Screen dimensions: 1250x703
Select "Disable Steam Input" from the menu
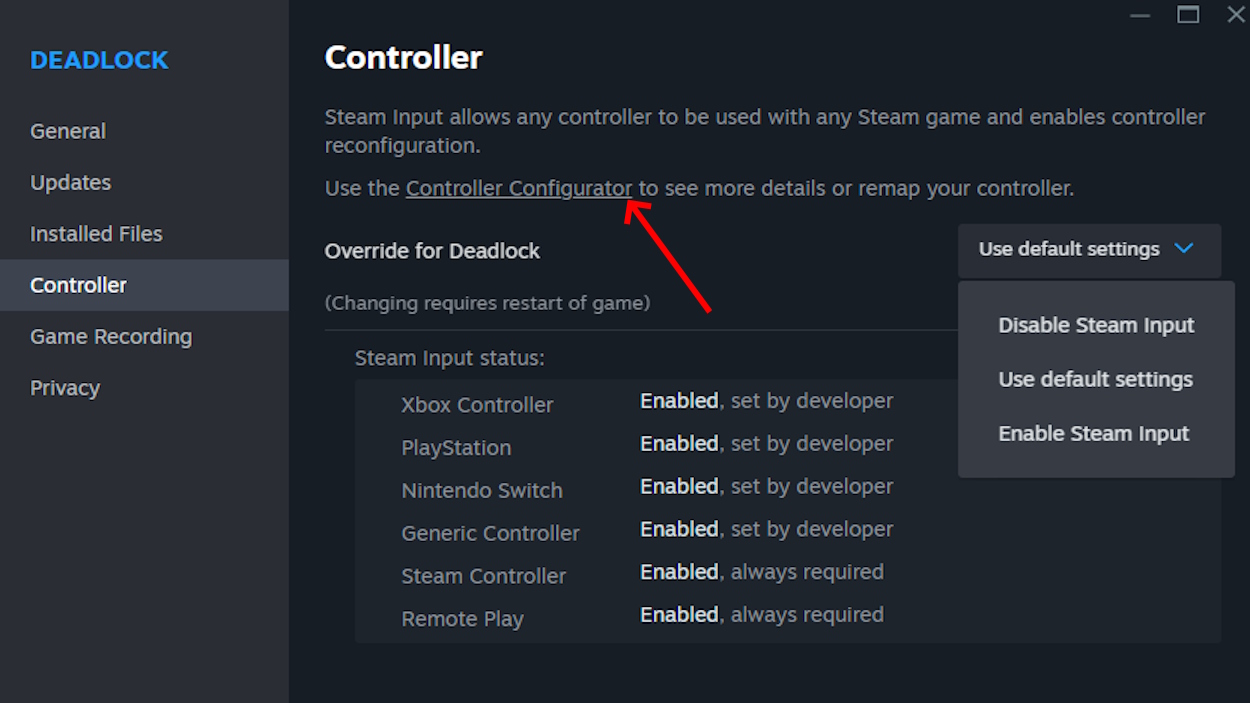point(1096,325)
